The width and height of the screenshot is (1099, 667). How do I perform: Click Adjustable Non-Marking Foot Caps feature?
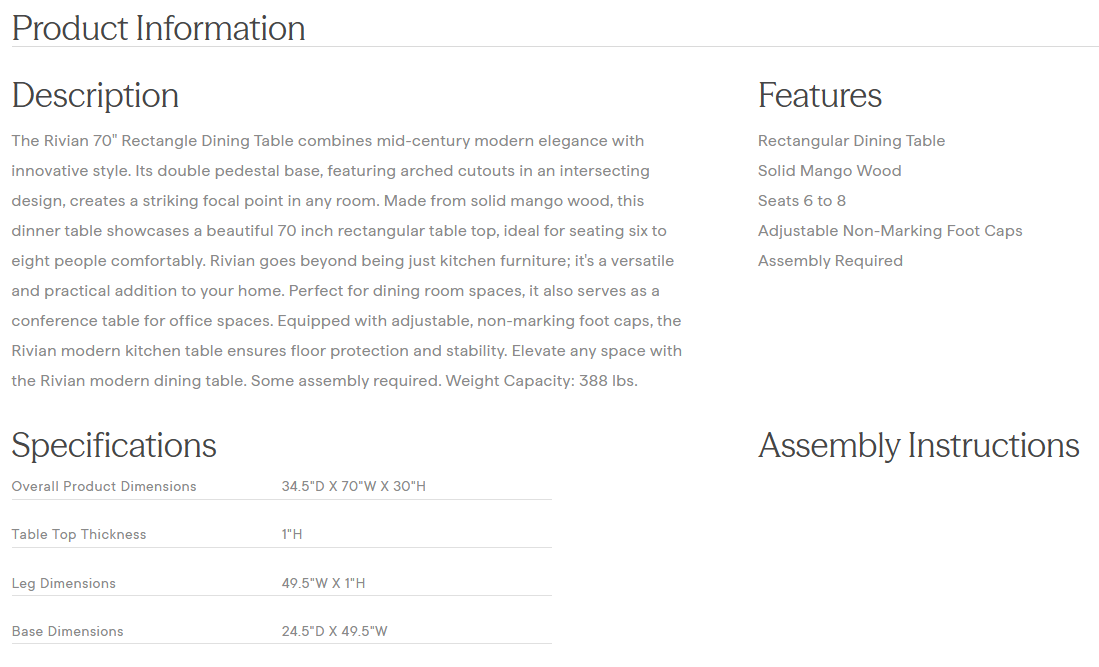point(890,231)
